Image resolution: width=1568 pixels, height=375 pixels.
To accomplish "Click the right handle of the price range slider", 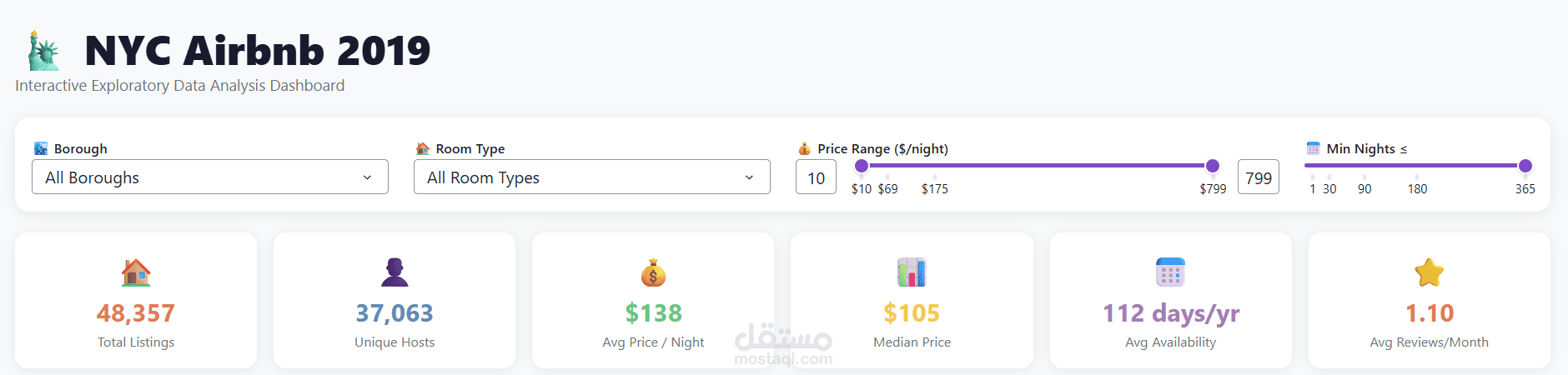I will pyautogui.click(x=1213, y=166).
